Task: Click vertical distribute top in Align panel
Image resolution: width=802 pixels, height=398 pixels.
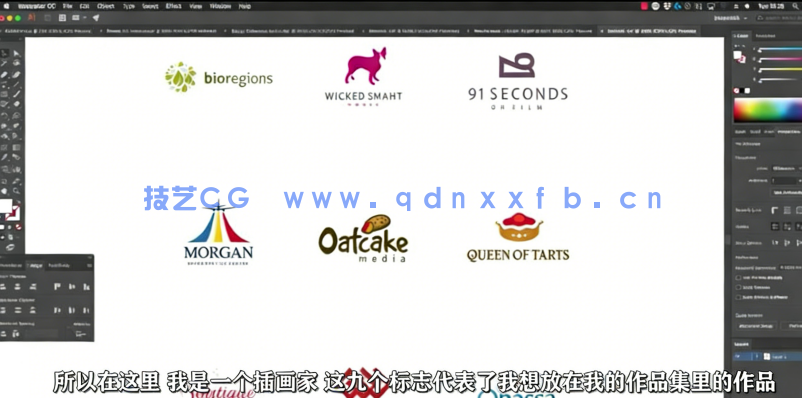Action: click(3, 311)
